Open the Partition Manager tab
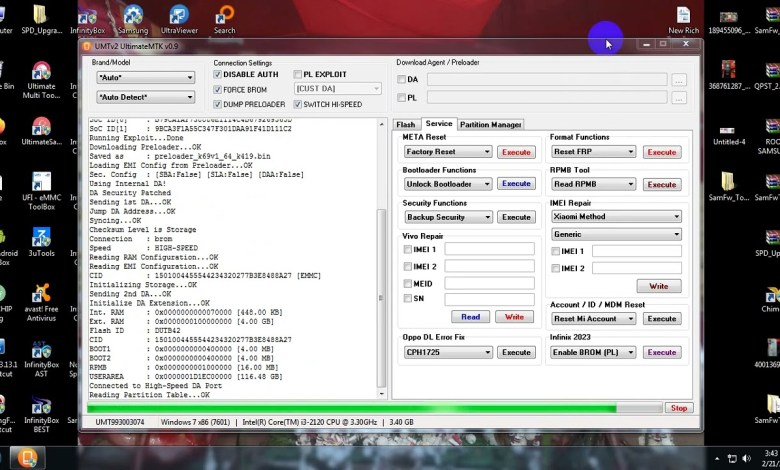 coord(490,124)
